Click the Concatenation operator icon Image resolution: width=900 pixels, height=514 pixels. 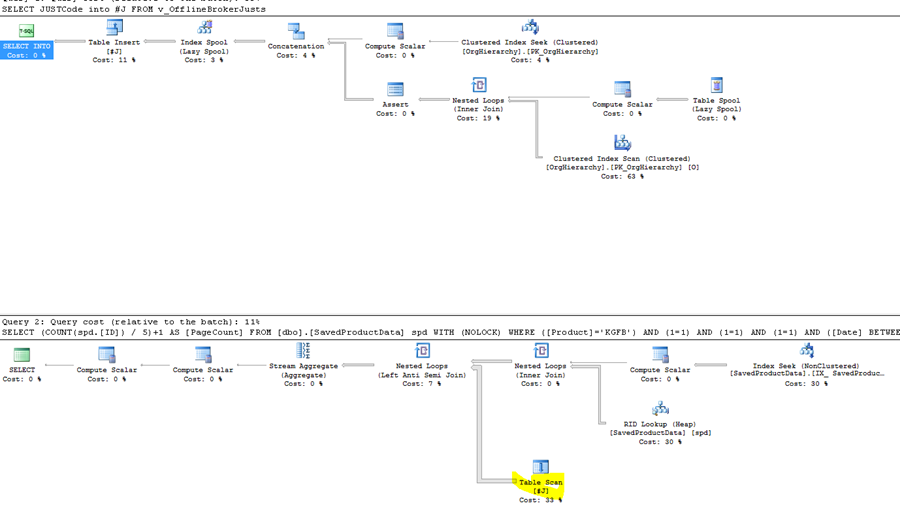click(x=296, y=31)
